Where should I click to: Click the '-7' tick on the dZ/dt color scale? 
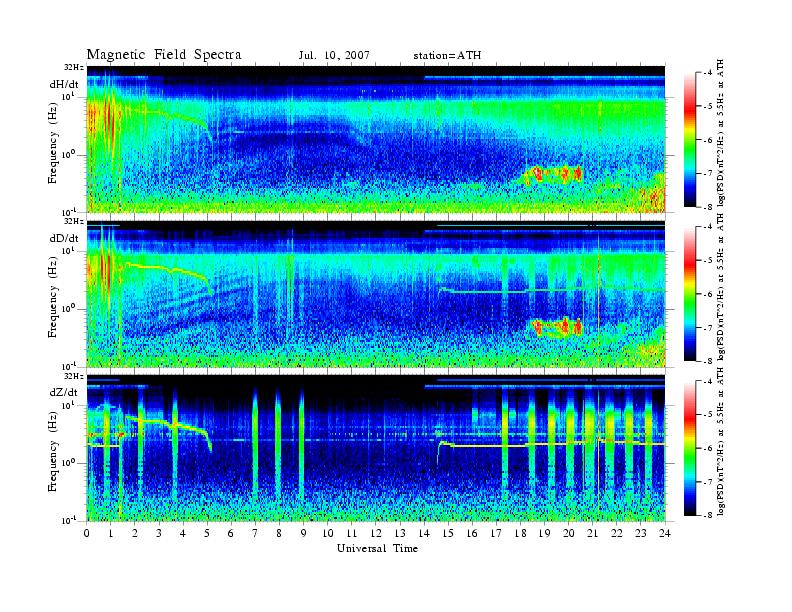click(x=706, y=482)
